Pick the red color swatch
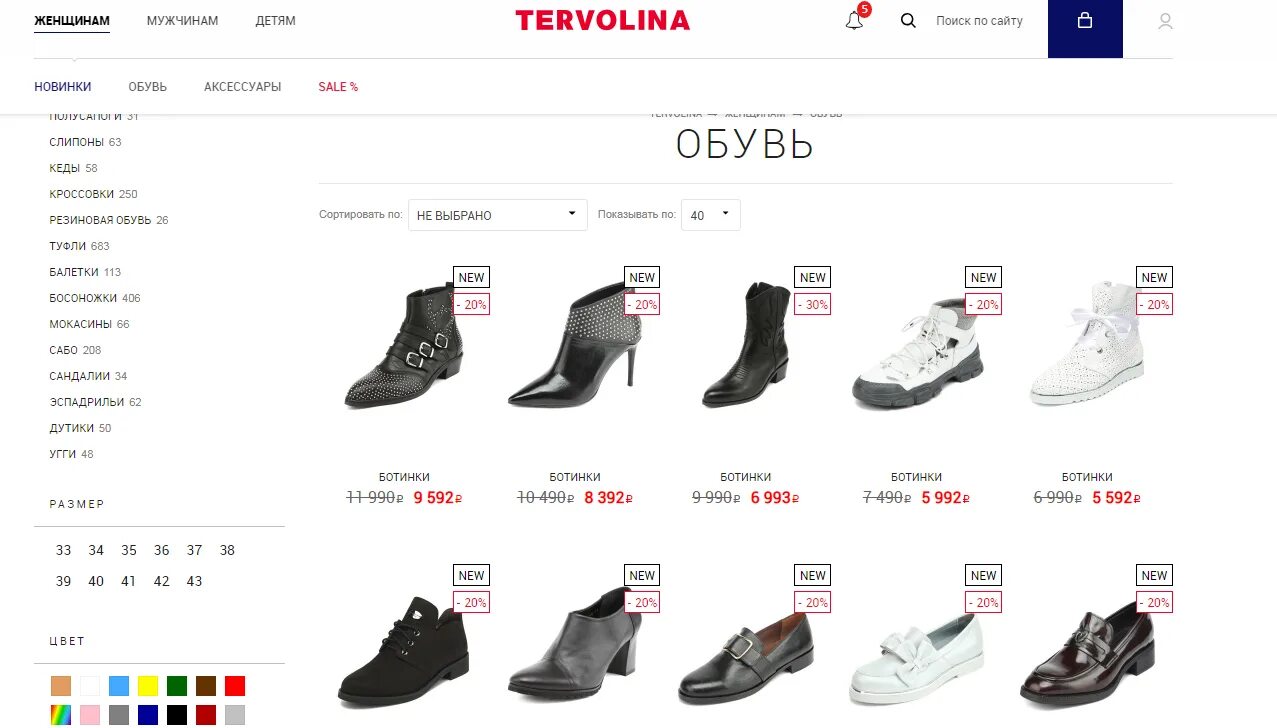The image size is (1277, 728). pyautogui.click(x=235, y=686)
